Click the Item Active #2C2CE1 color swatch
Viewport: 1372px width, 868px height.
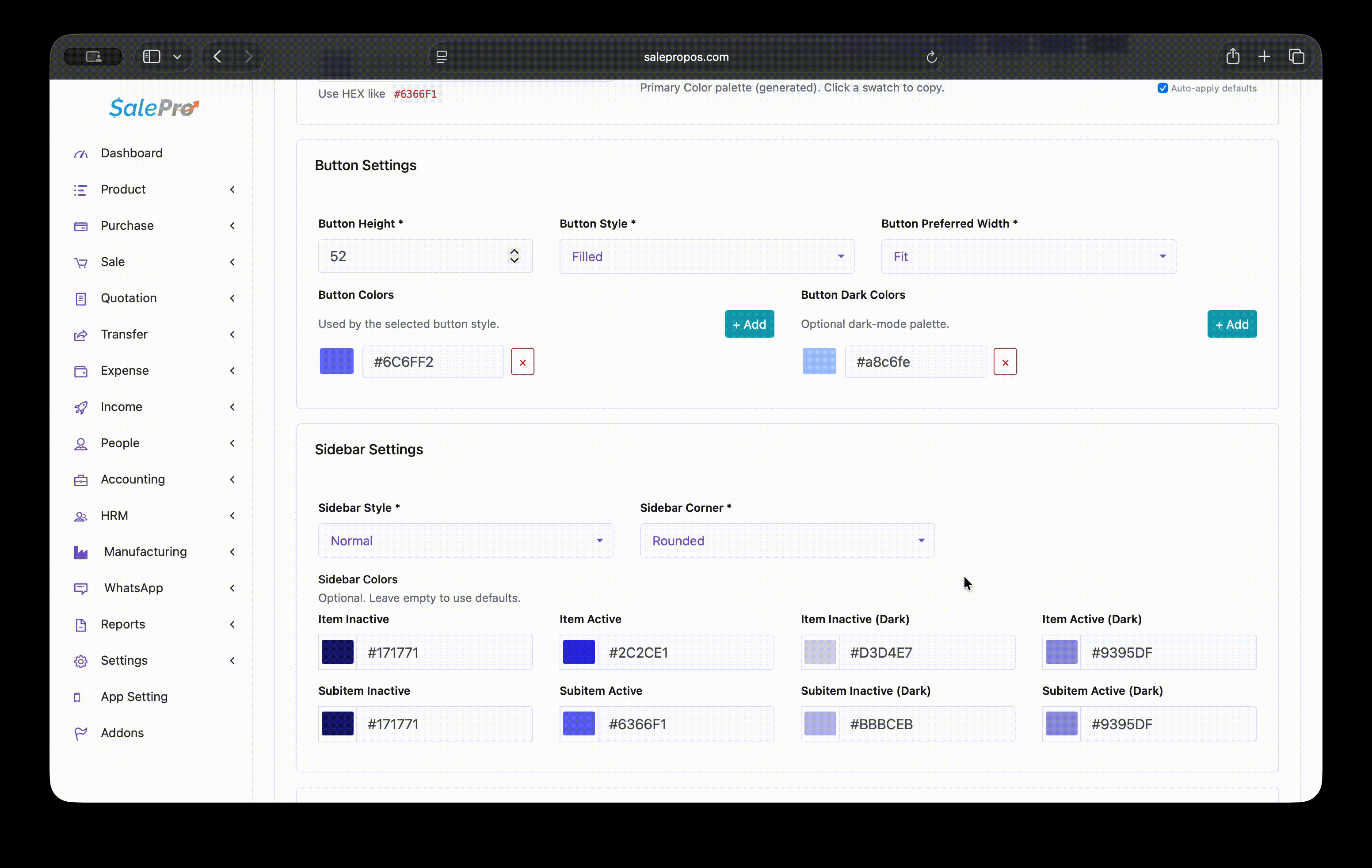click(x=578, y=652)
